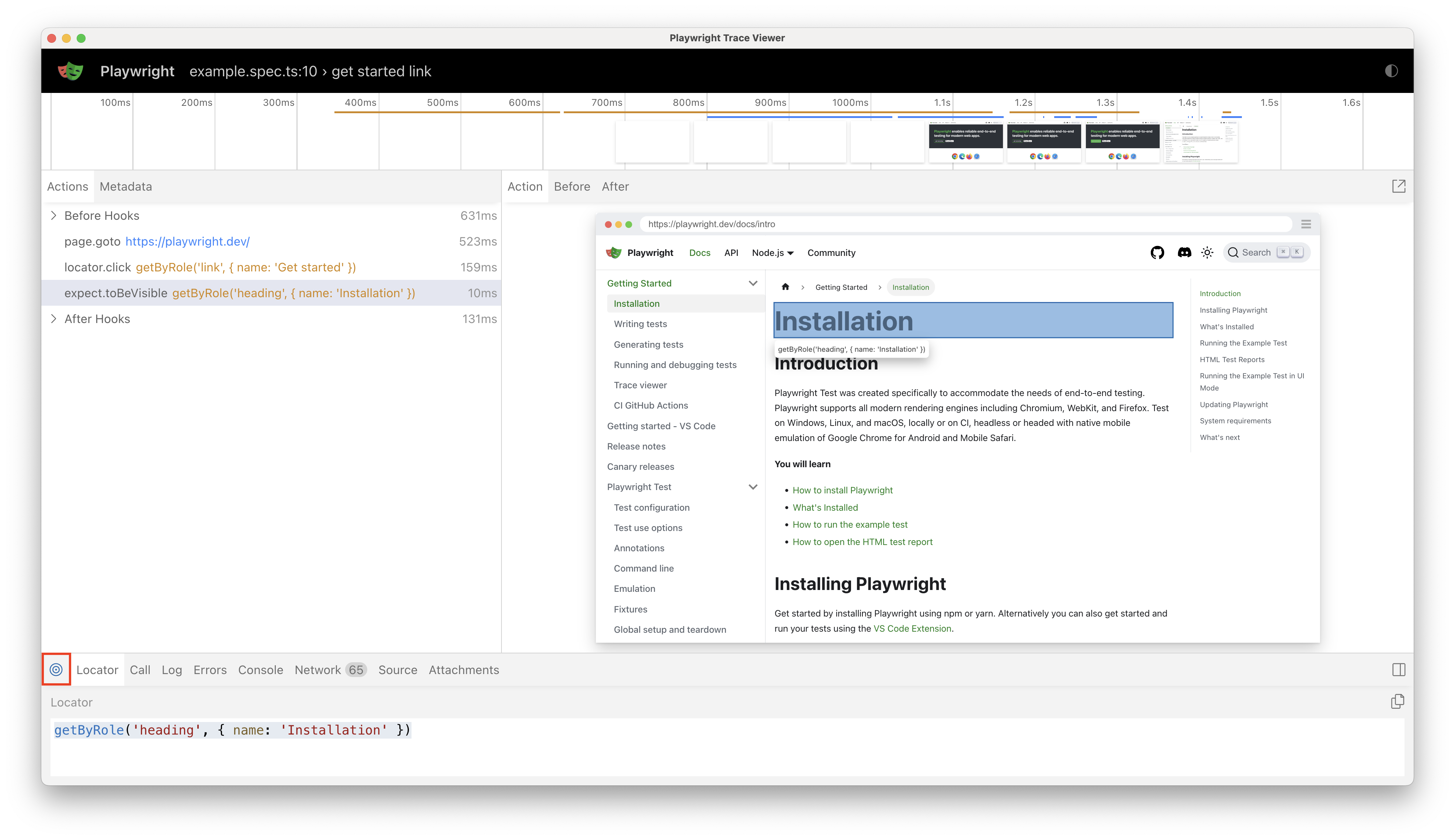This screenshot has width=1455, height=840.
Task: Click the Discord icon in the snapshot
Action: pos(1184,253)
